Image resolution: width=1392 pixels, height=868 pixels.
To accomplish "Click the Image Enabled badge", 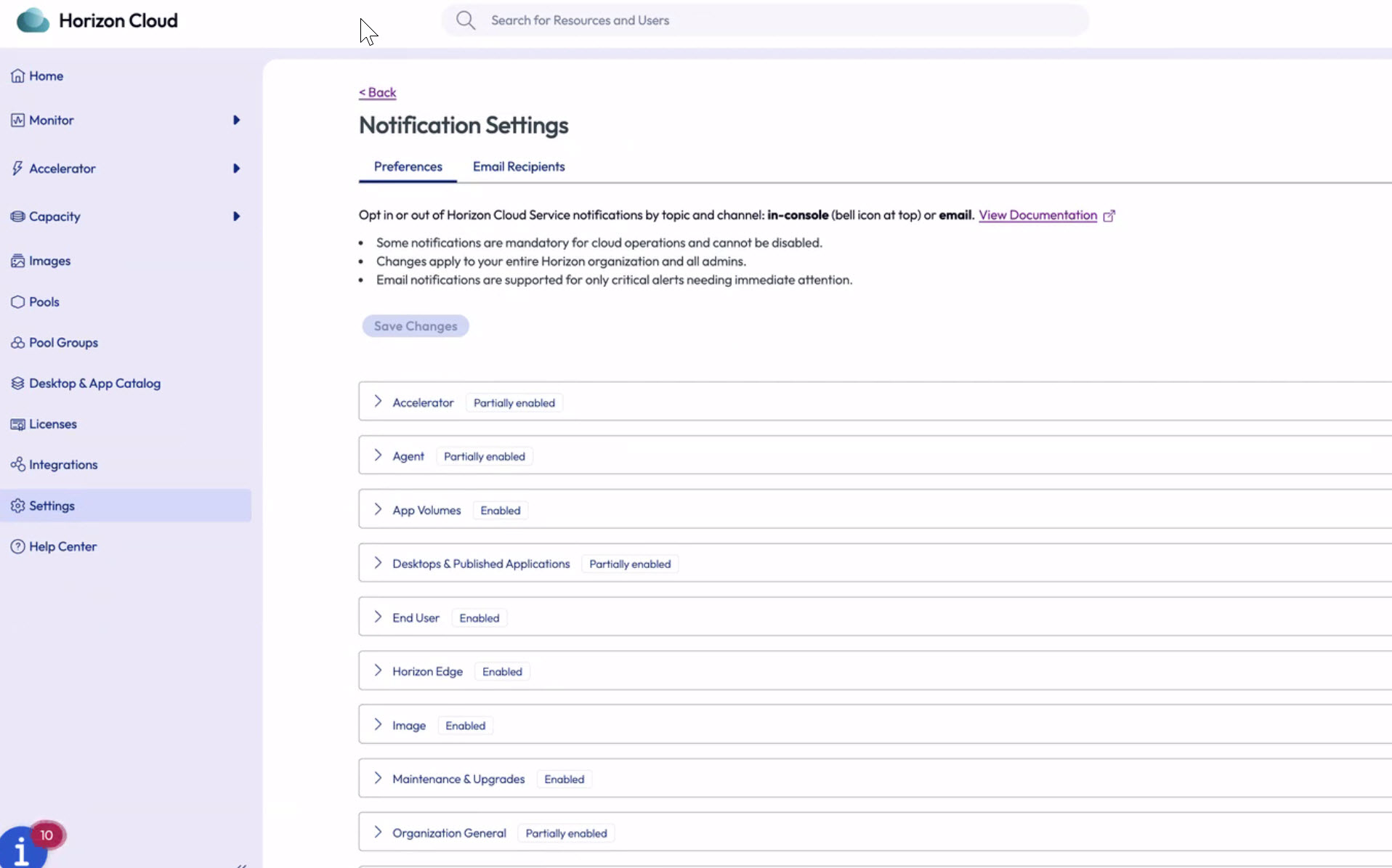I will (465, 726).
